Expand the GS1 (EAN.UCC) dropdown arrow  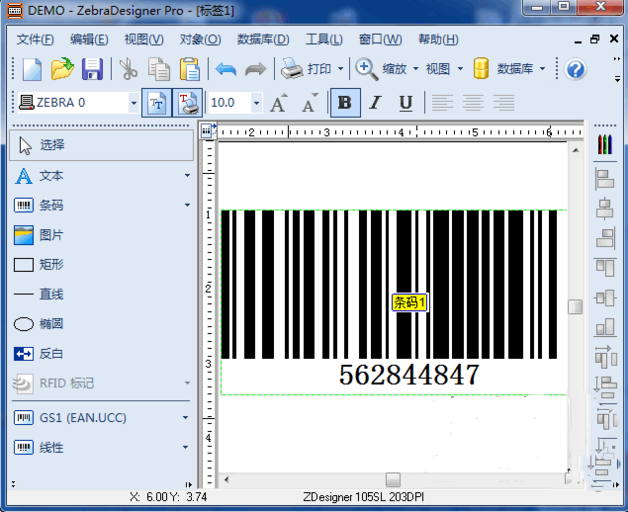(185, 417)
